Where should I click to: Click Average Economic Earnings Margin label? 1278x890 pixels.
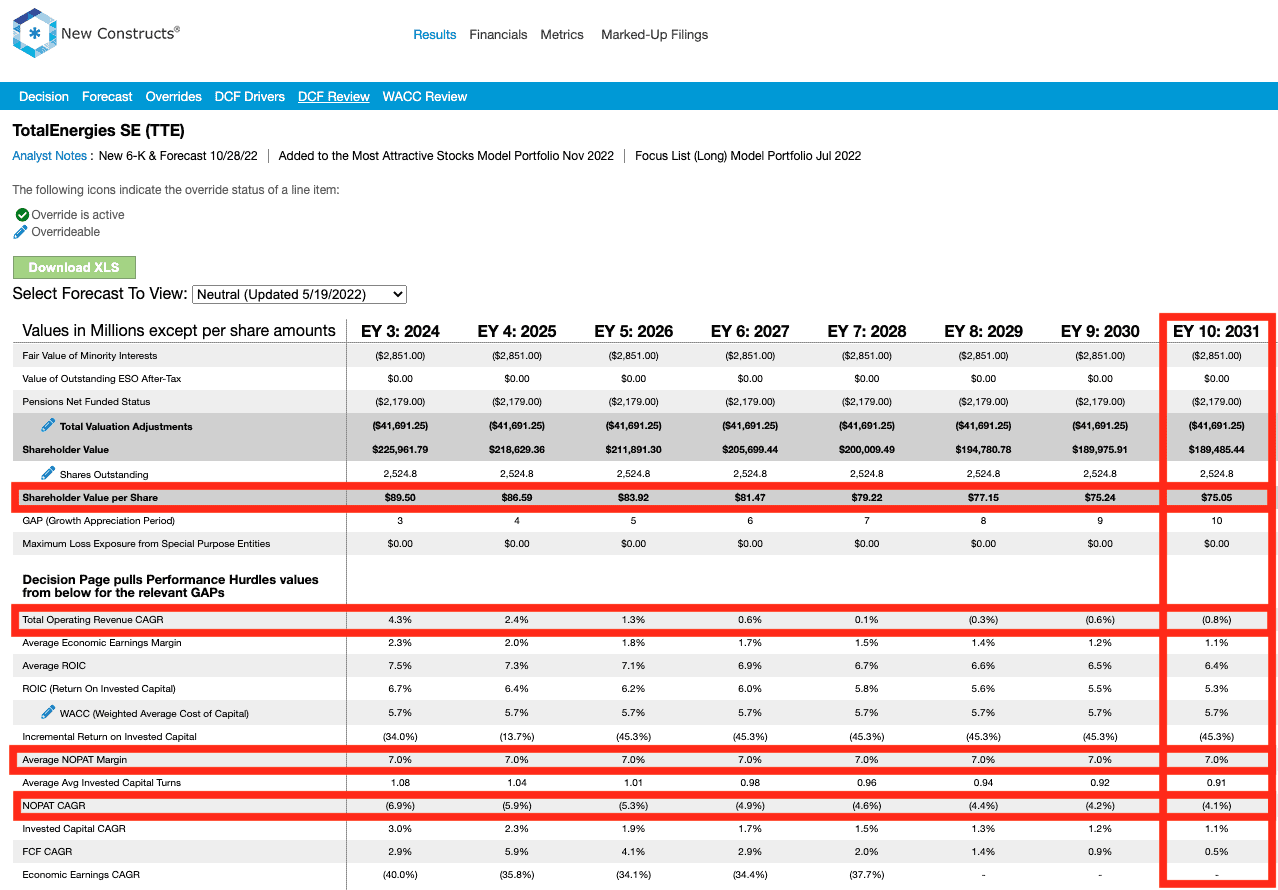[x=102, y=643]
